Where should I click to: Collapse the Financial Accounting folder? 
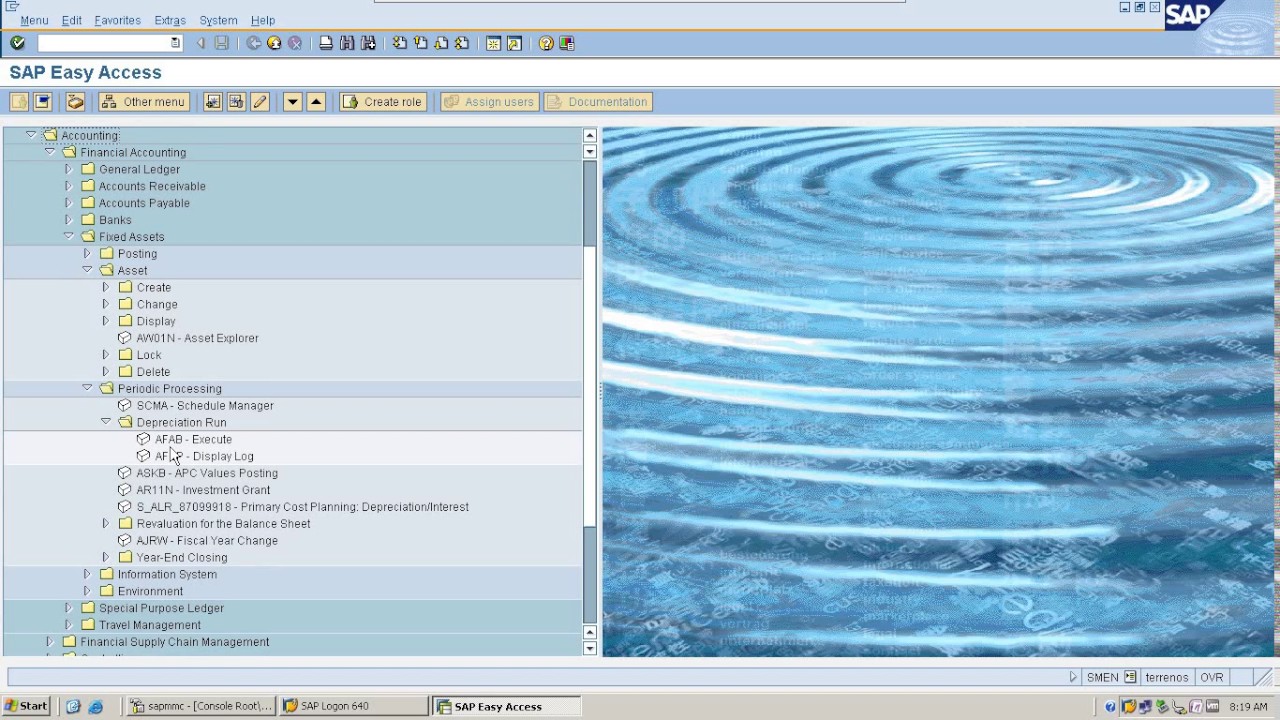(x=50, y=152)
